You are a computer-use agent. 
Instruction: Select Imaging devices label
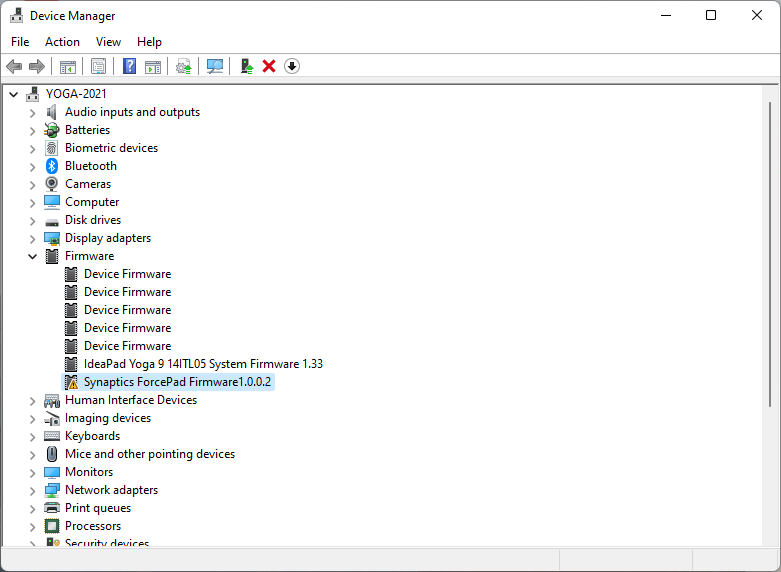(108, 418)
